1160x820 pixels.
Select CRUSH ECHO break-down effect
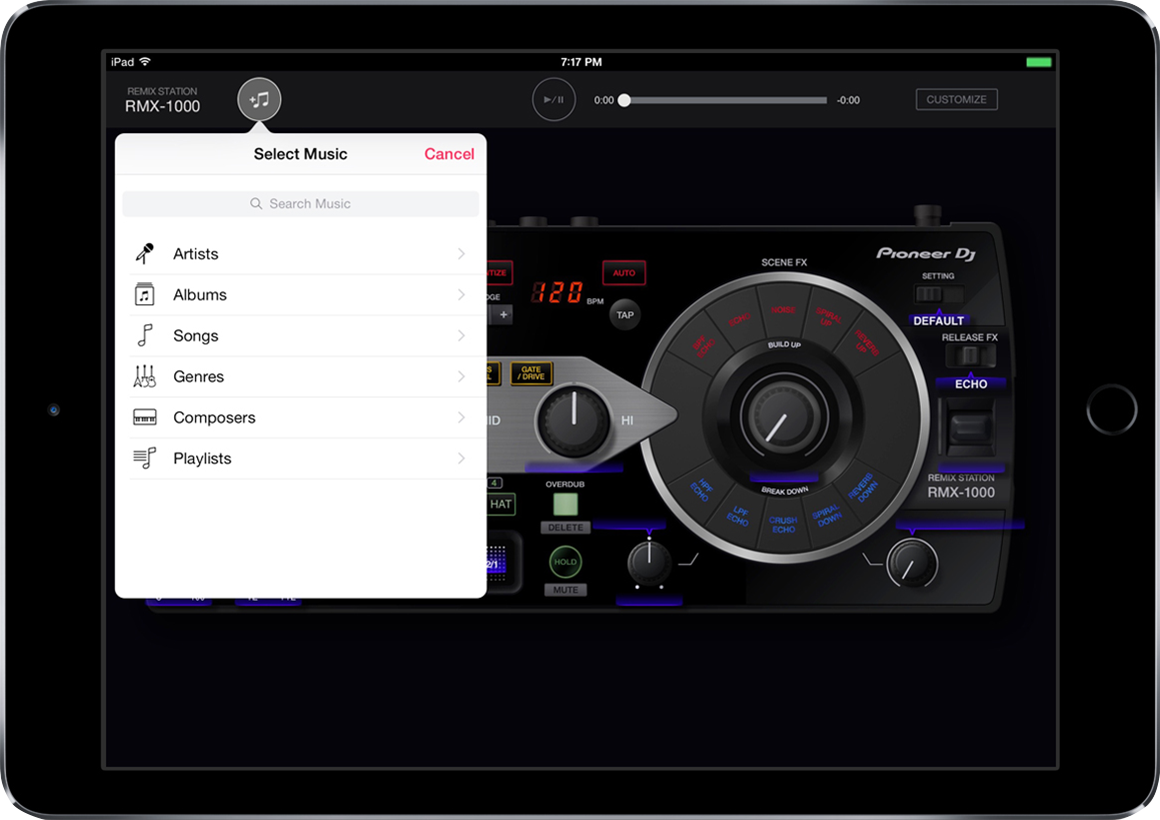pyautogui.click(x=783, y=525)
